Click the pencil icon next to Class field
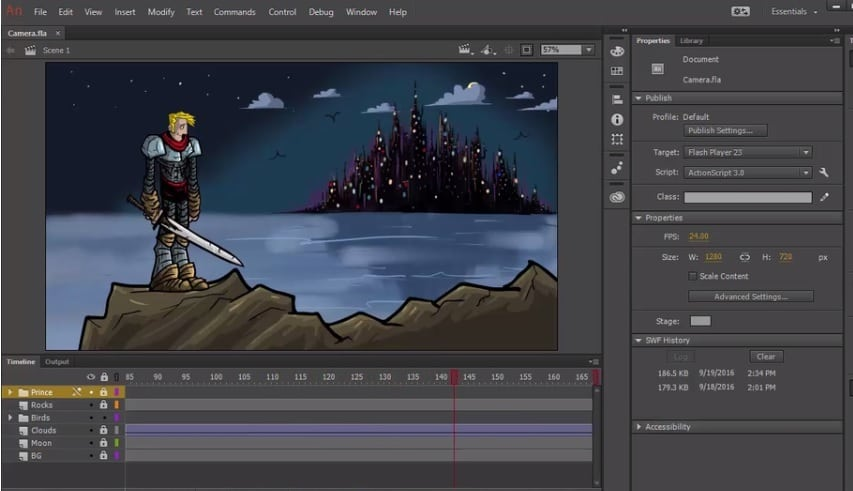This screenshot has width=853, height=491. click(x=824, y=197)
